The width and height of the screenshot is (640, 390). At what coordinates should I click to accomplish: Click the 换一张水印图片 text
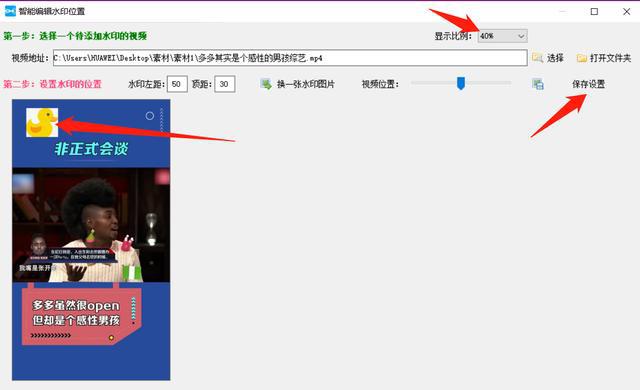306,84
